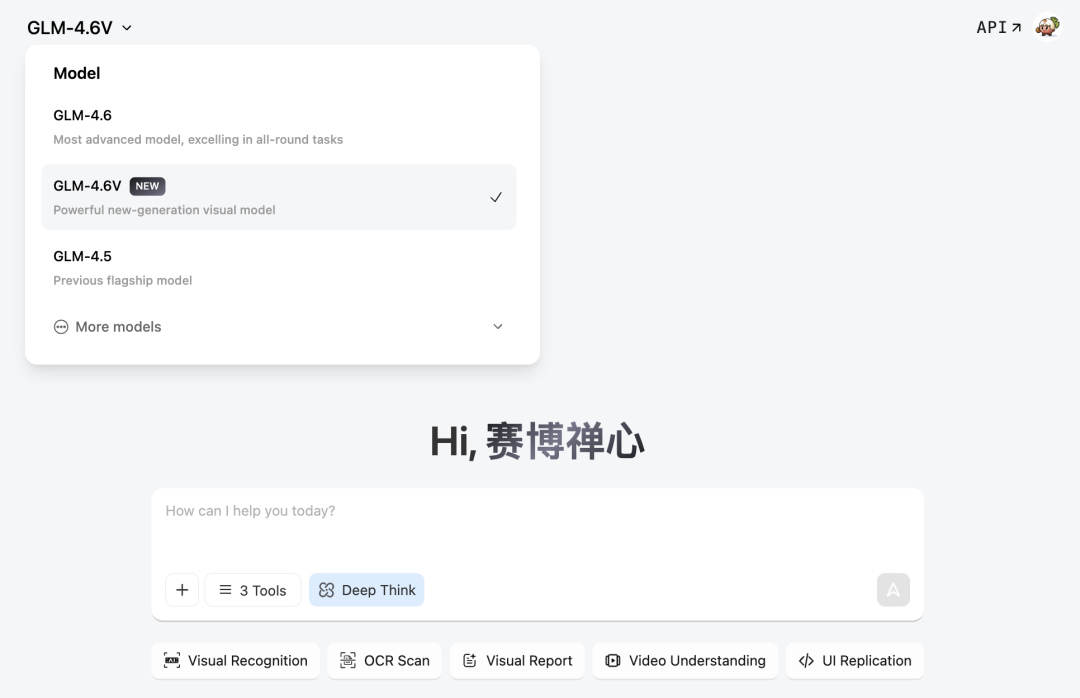This screenshot has width=1080, height=698.
Task: Select the GLM-4.6V visual model option
Action: 279,197
